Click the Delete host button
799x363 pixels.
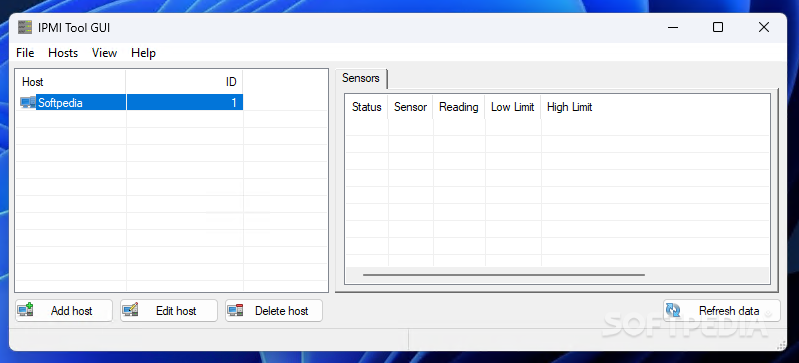point(274,310)
